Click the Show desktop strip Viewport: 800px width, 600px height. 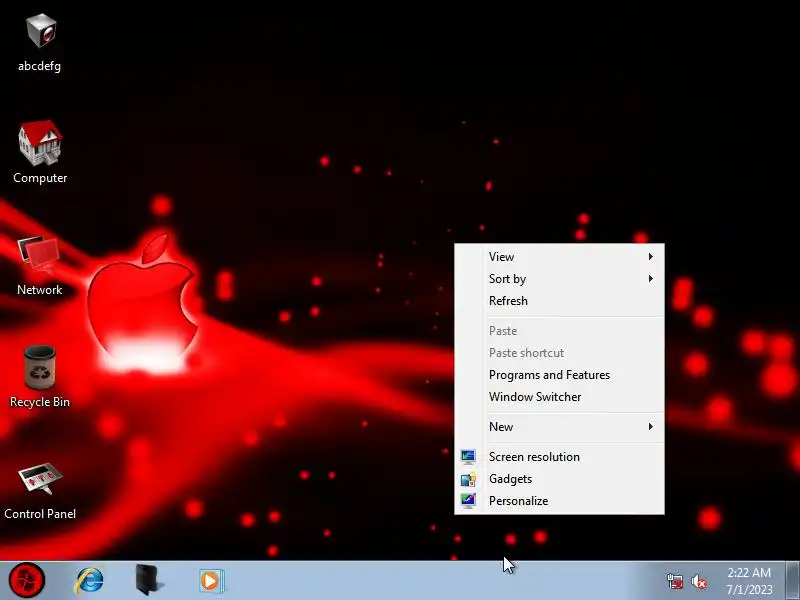(792, 580)
